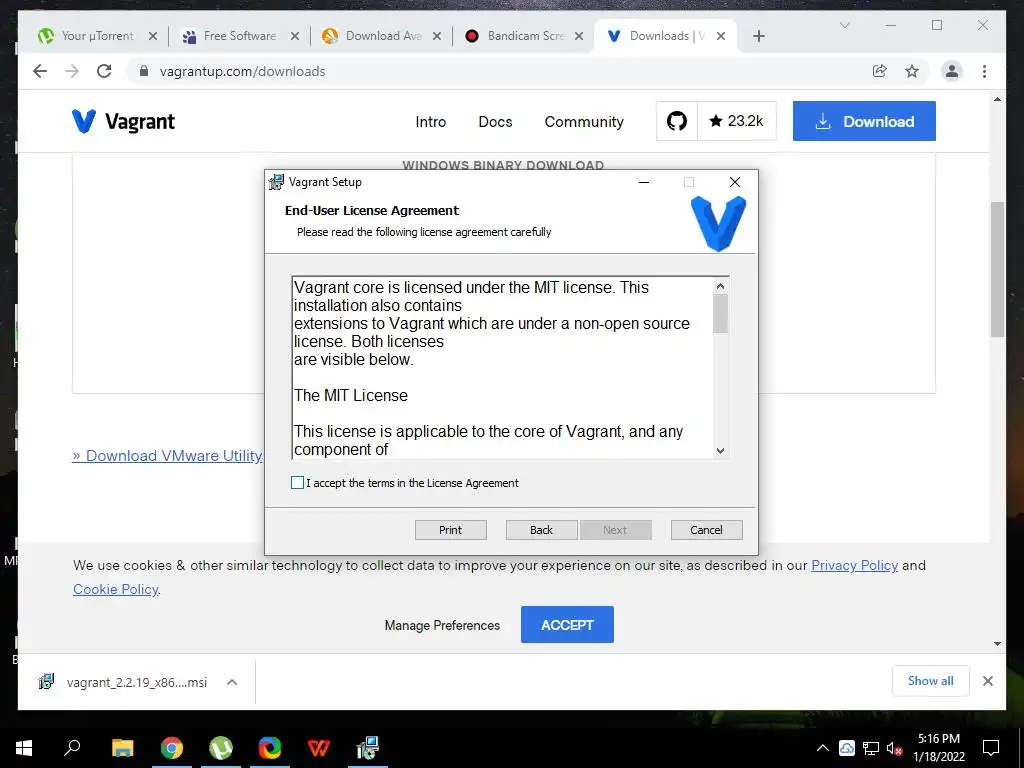
Task: Open µTorrent from the taskbar
Action: (x=221, y=748)
